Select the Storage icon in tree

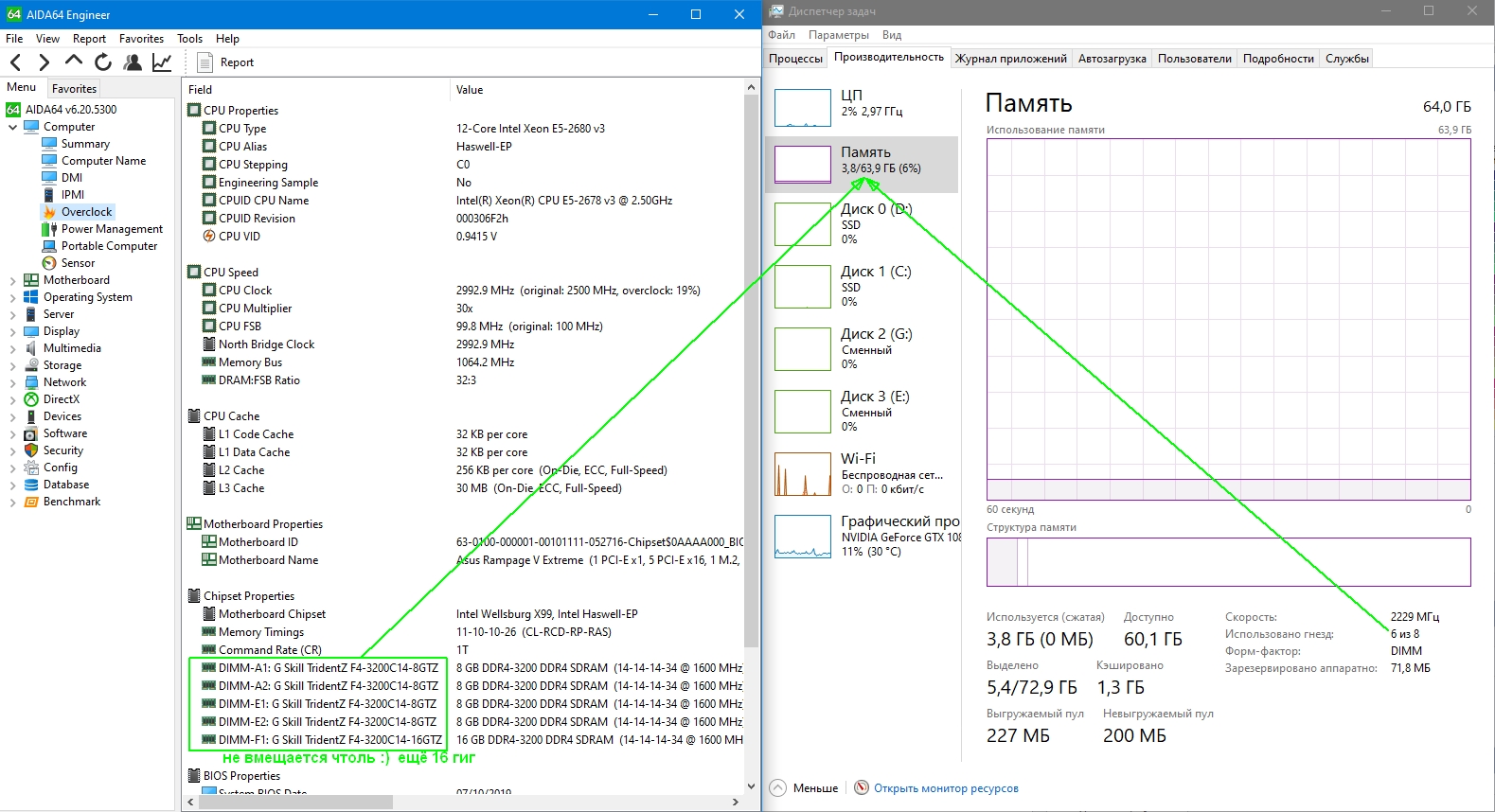31,365
